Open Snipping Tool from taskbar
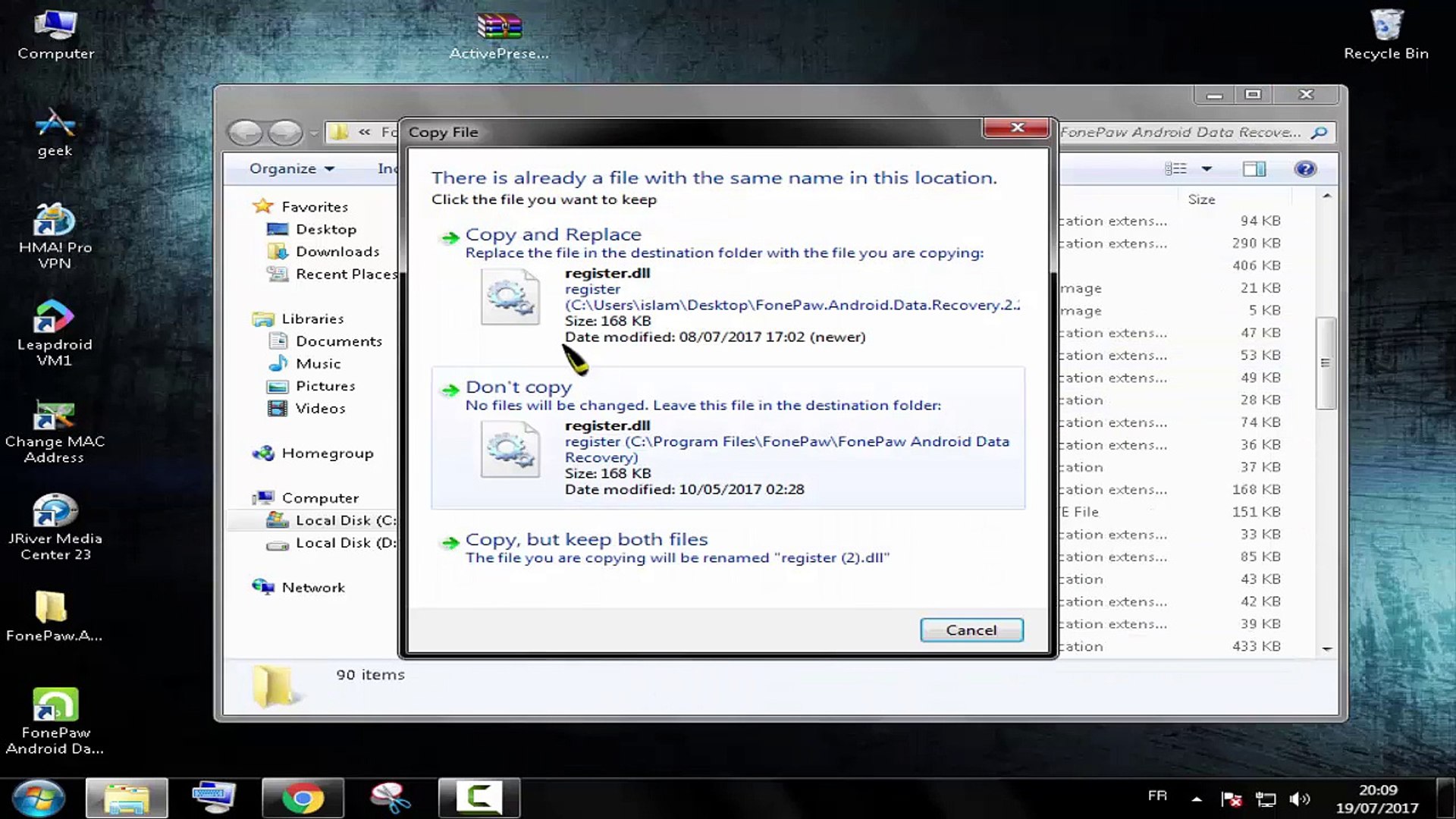This screenshot has width=1456, height=819. pyautogui.click(x=391, y=798)
